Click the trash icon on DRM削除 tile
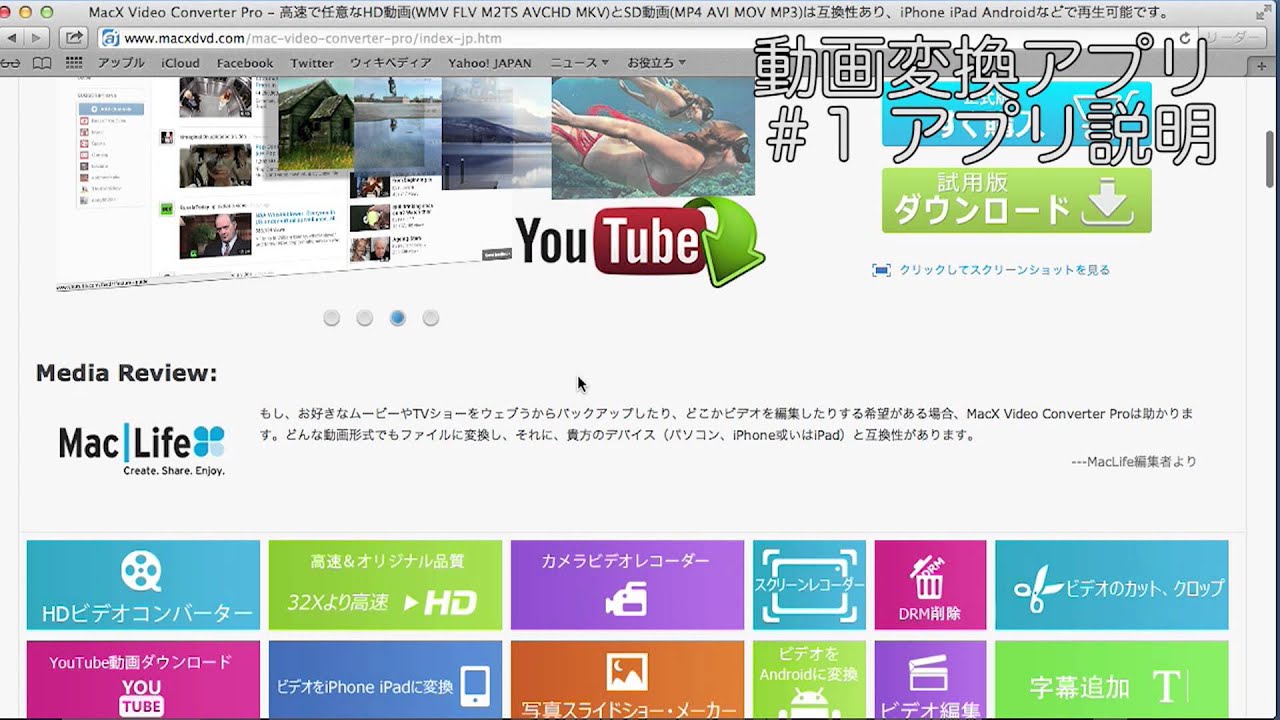1280x720 pixels. [929, 579]
